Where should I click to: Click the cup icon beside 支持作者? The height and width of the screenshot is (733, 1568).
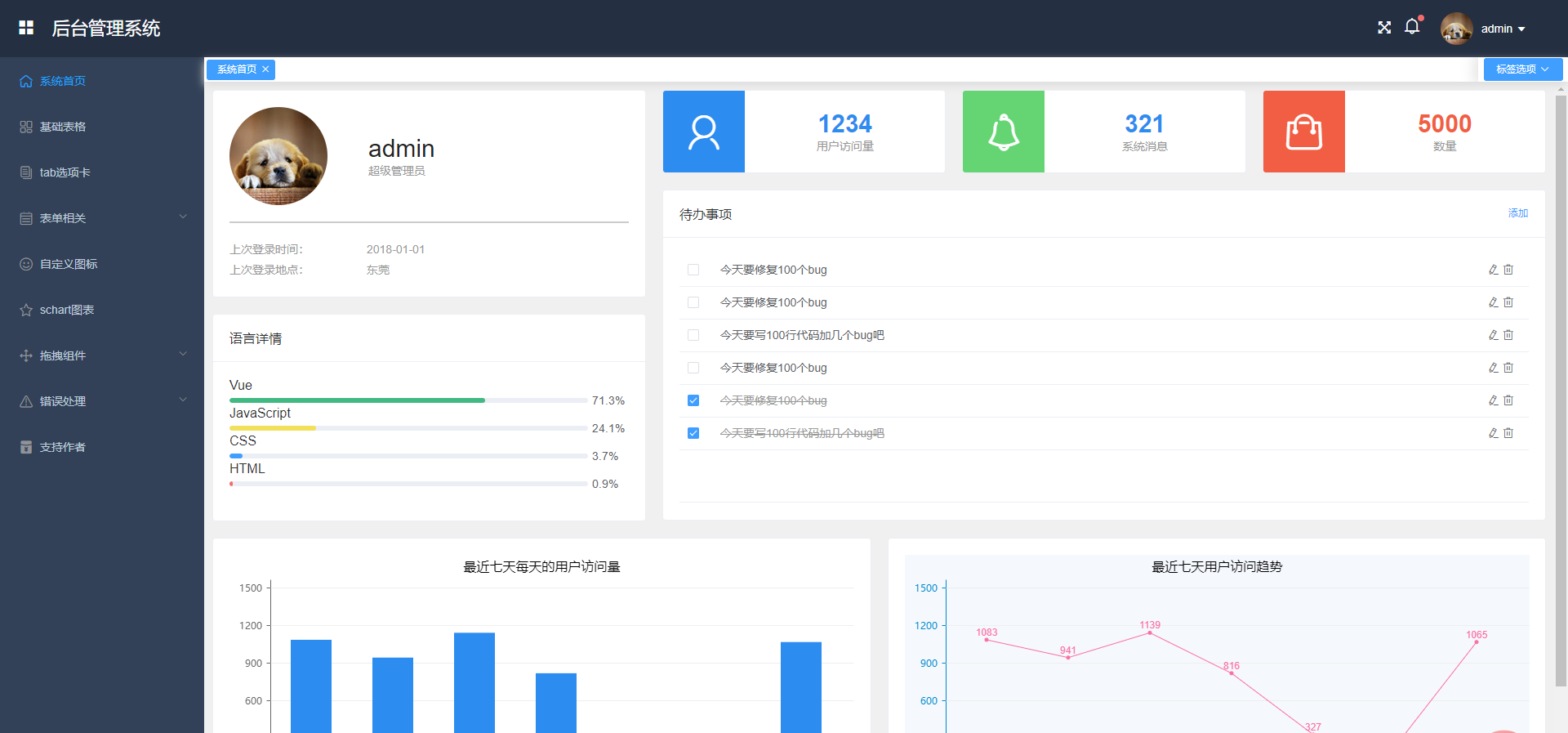point(26,447)
